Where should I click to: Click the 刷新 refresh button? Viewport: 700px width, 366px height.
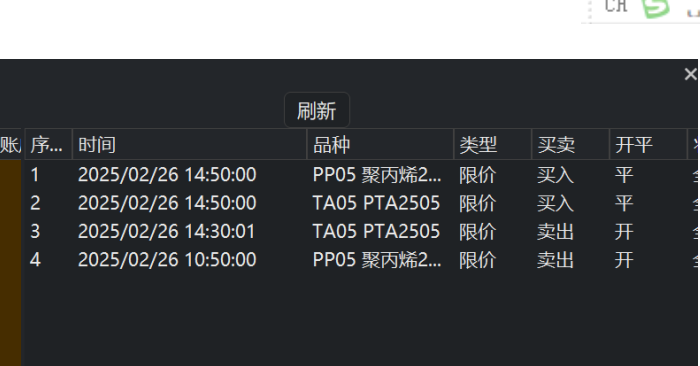pos(317,110)
